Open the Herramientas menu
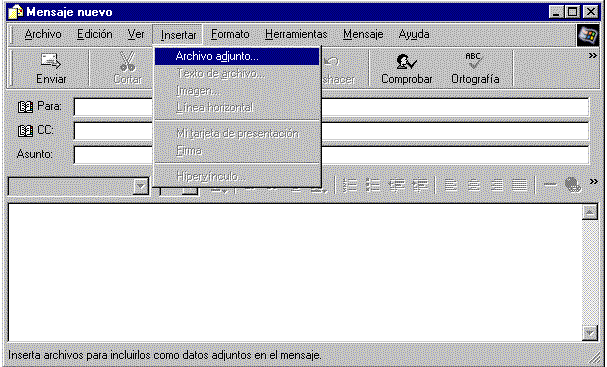The width and height of the screenshot is (607, 367). 296,34
